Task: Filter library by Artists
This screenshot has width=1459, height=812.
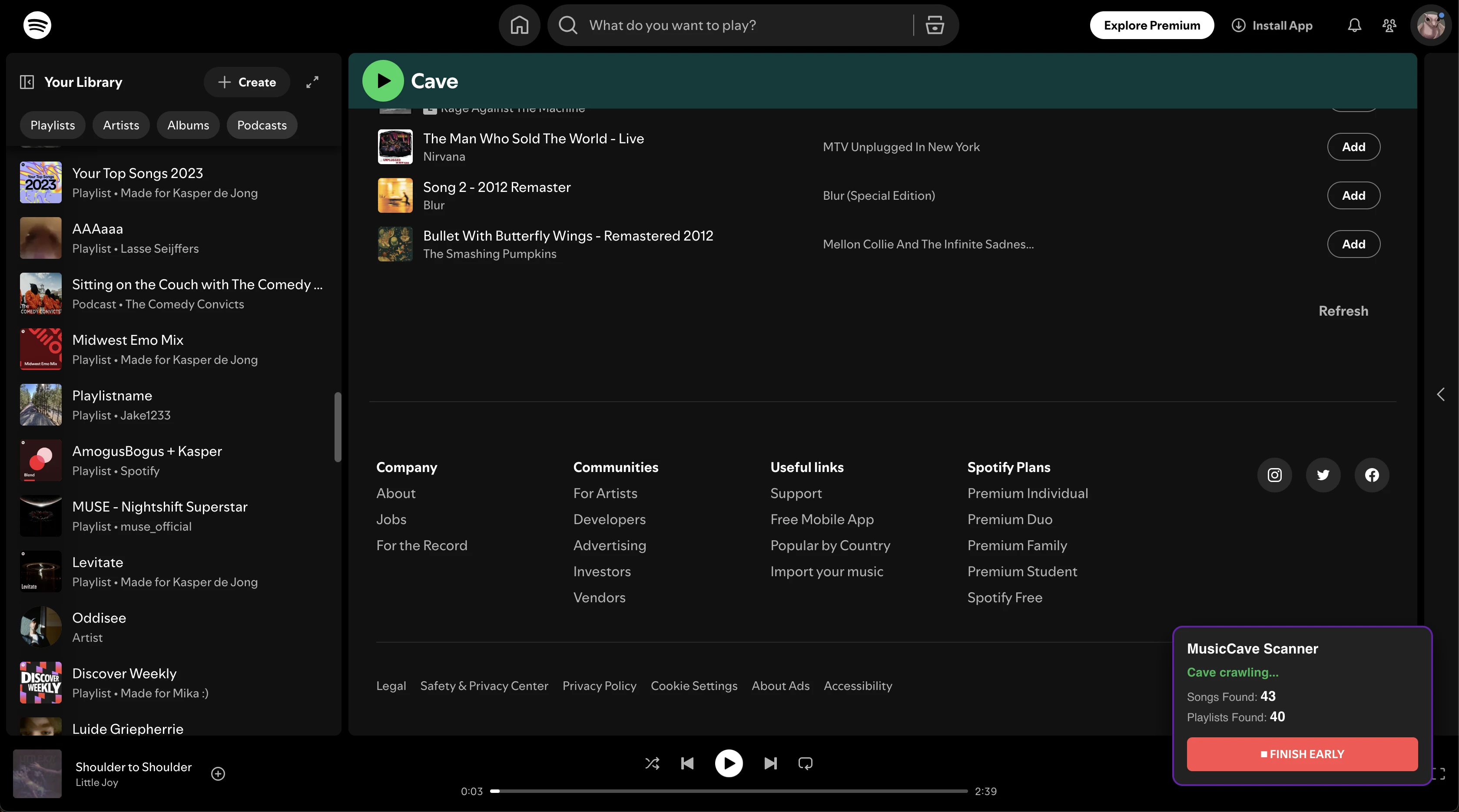Action: click(121, 125)
